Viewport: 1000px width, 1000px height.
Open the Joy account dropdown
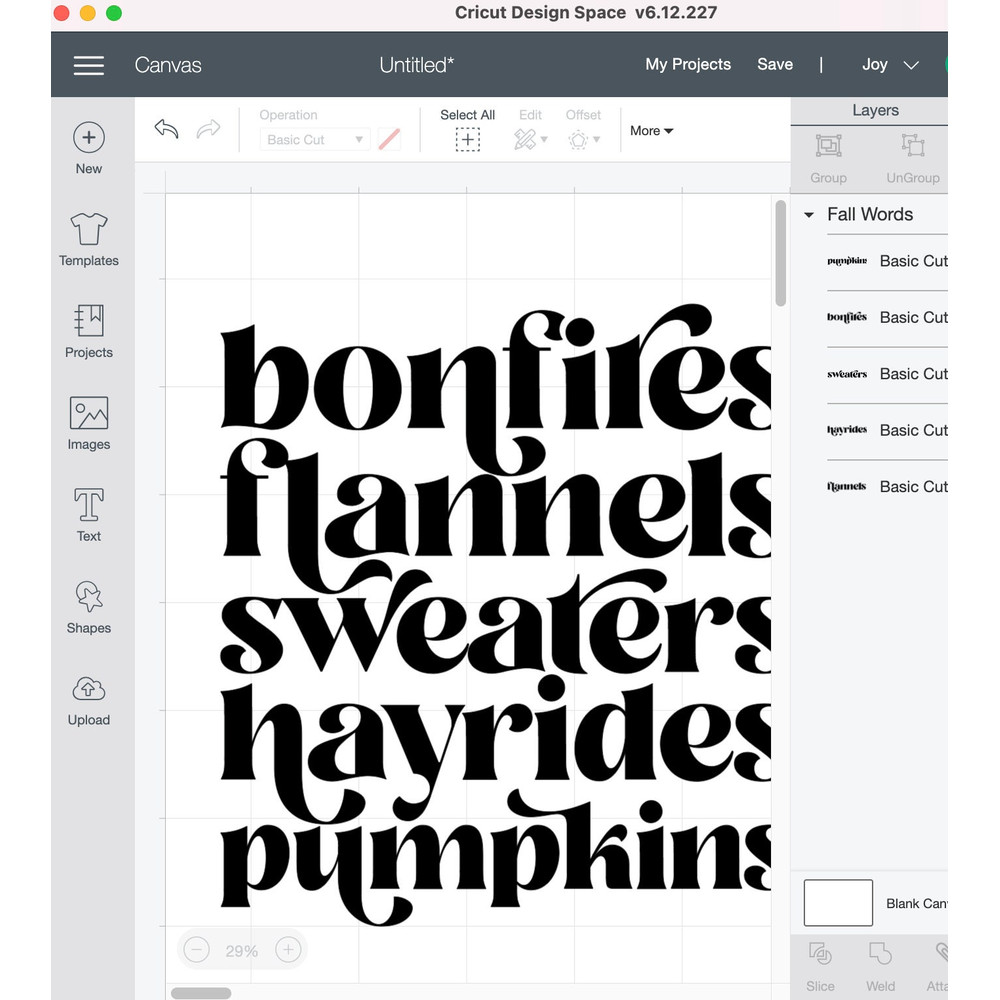888,64
